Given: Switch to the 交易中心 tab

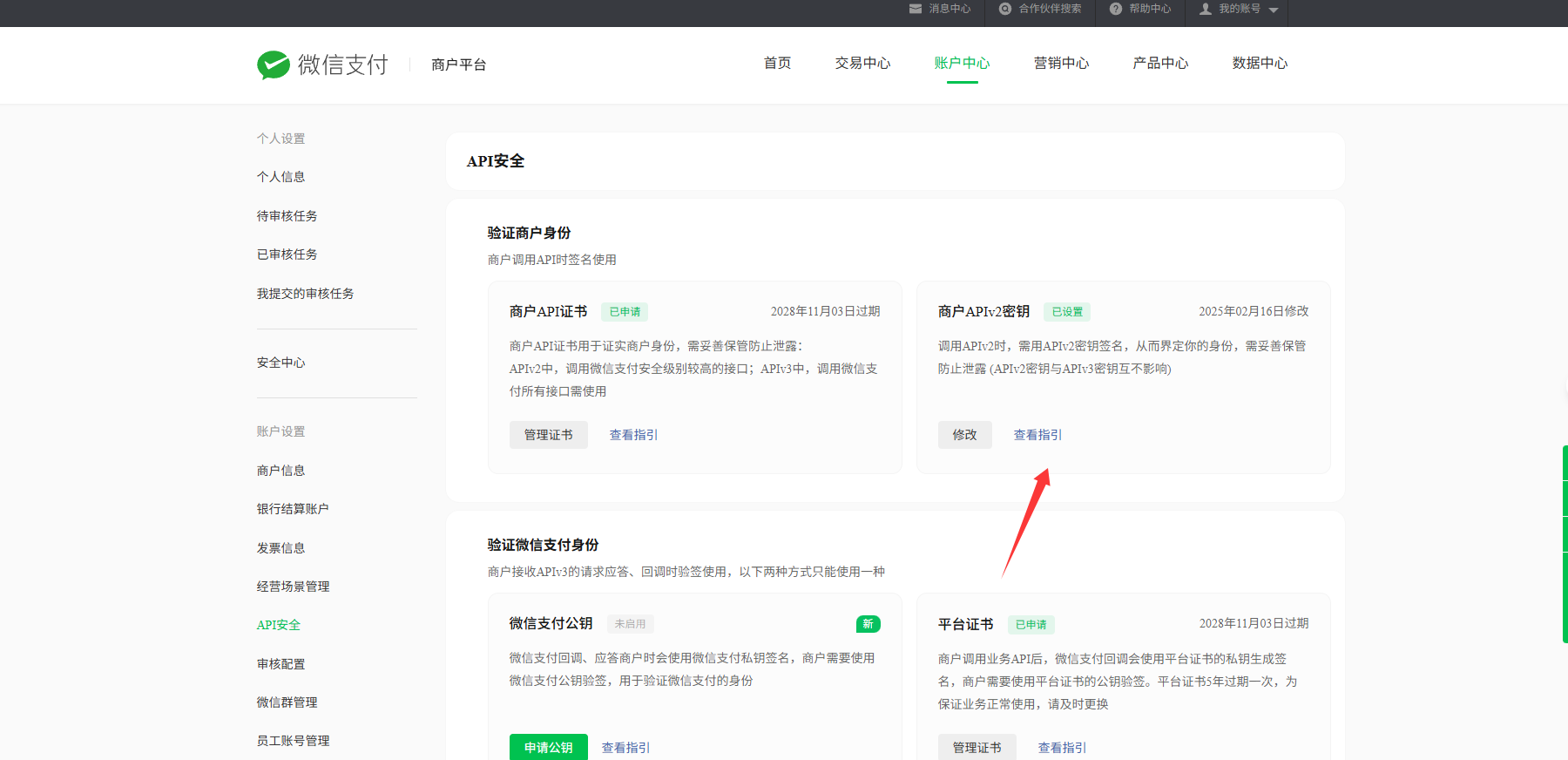Looking at the screenshot, I should (x=862, y=64).
